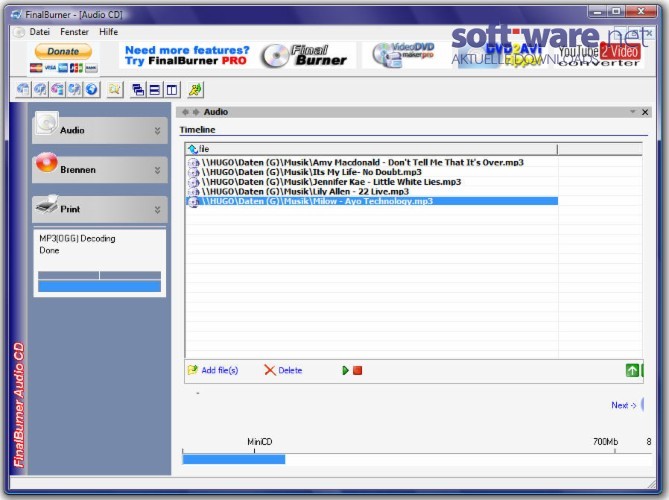The height and width of the screenshot is (500, 669).
Task: Click the file column header
Action: point(371,149)
